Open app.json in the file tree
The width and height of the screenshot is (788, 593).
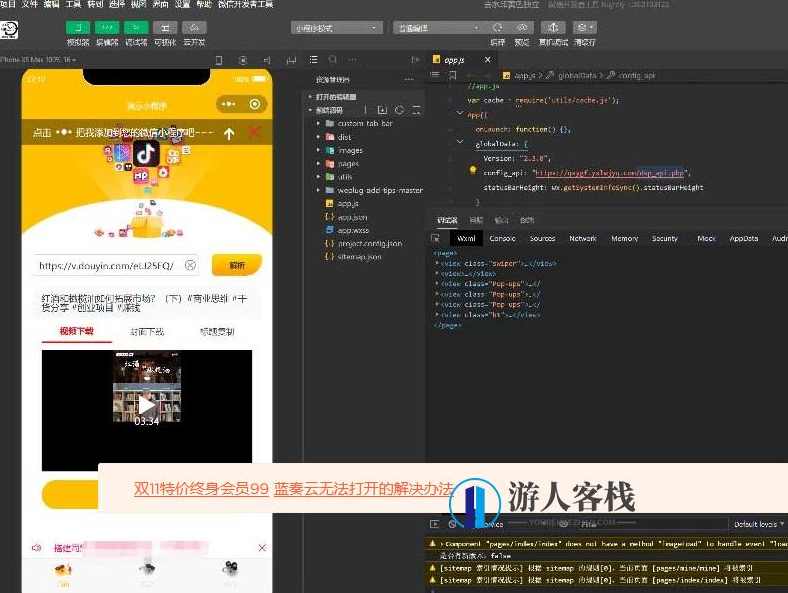(352, 217)
